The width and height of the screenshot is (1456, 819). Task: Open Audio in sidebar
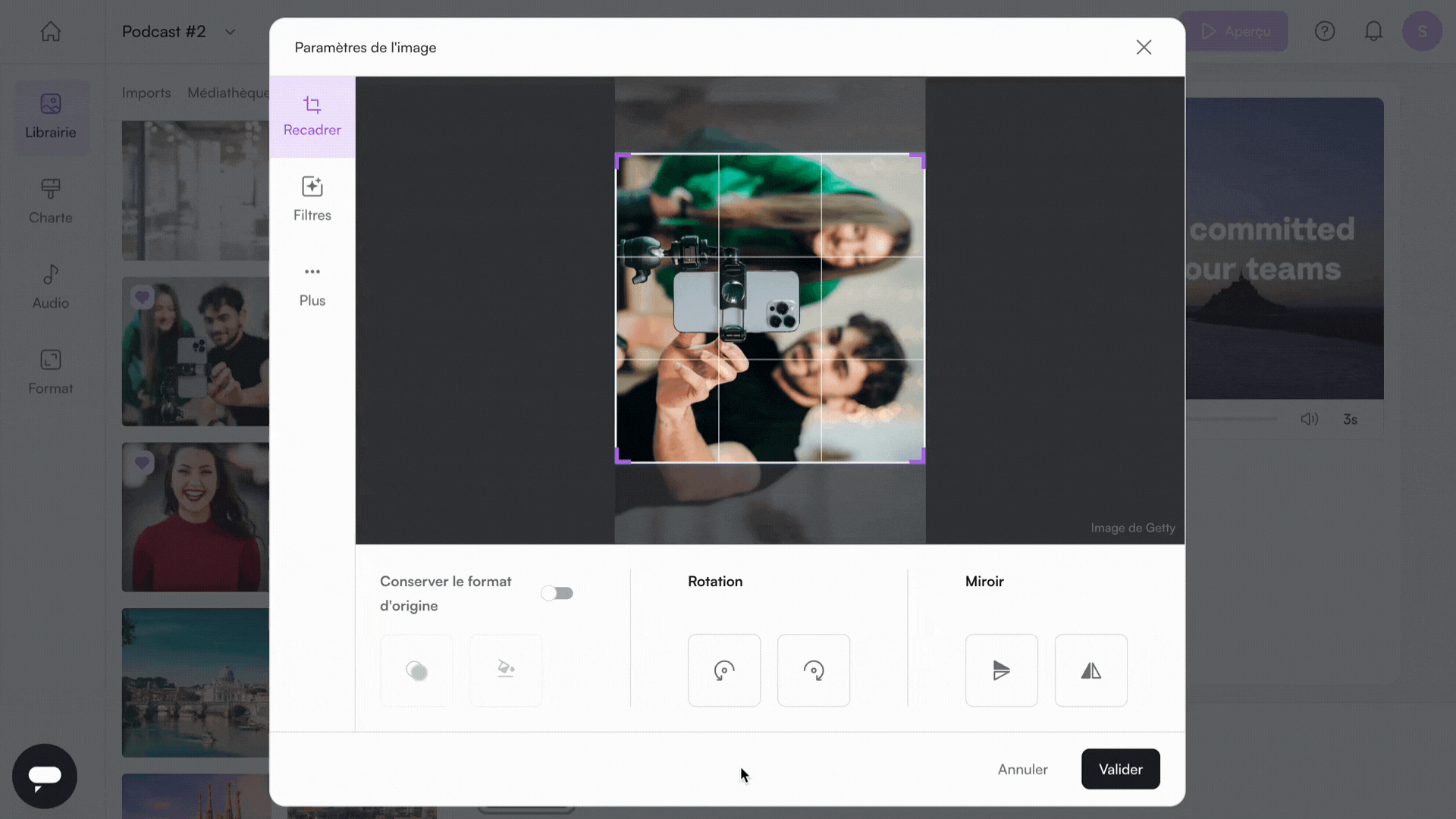tap(51, 287)
